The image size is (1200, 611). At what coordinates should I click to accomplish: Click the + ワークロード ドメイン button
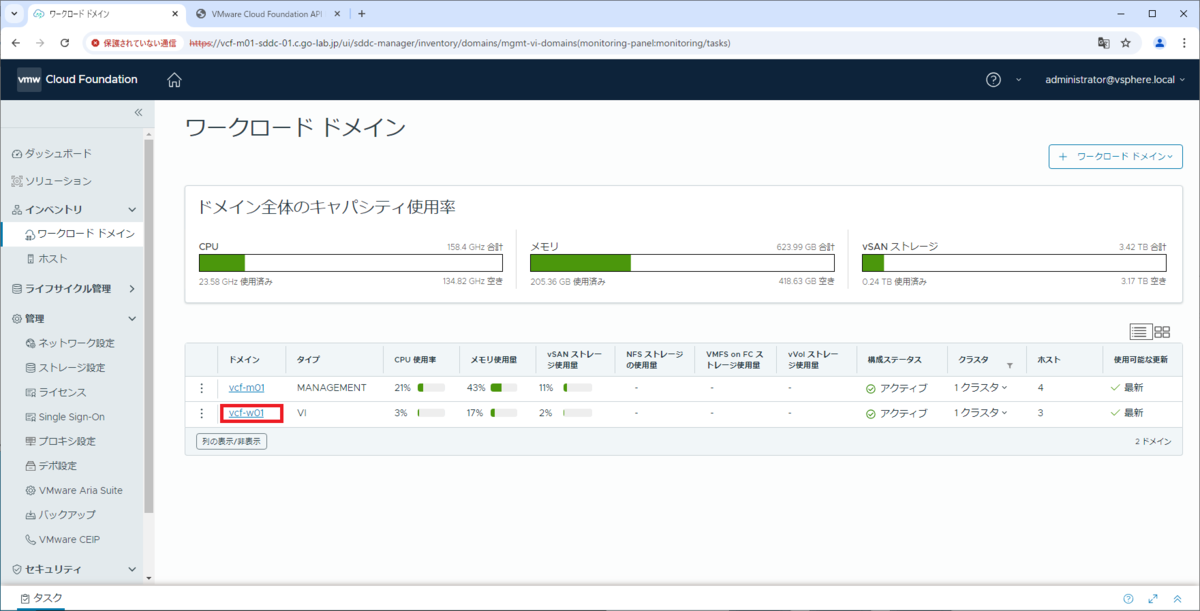(x=1115, y=157)
